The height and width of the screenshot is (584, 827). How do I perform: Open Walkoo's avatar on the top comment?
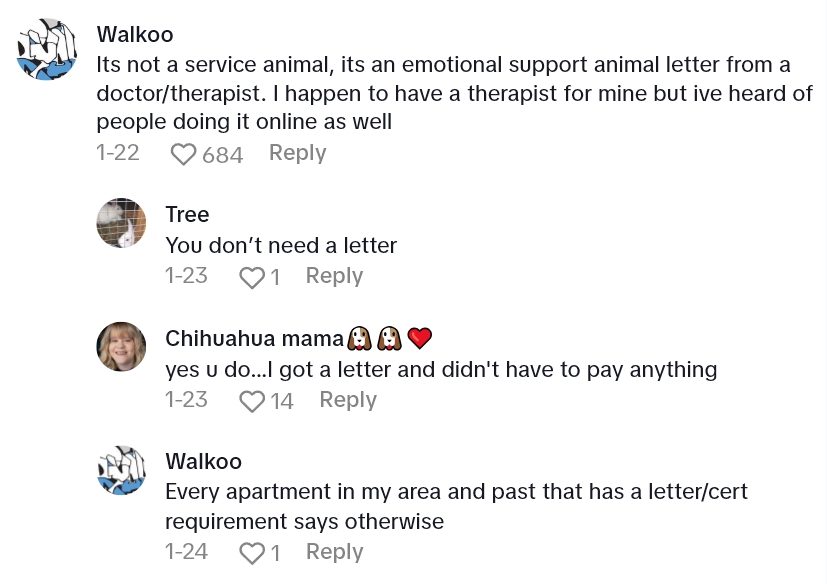coord(47,50)
